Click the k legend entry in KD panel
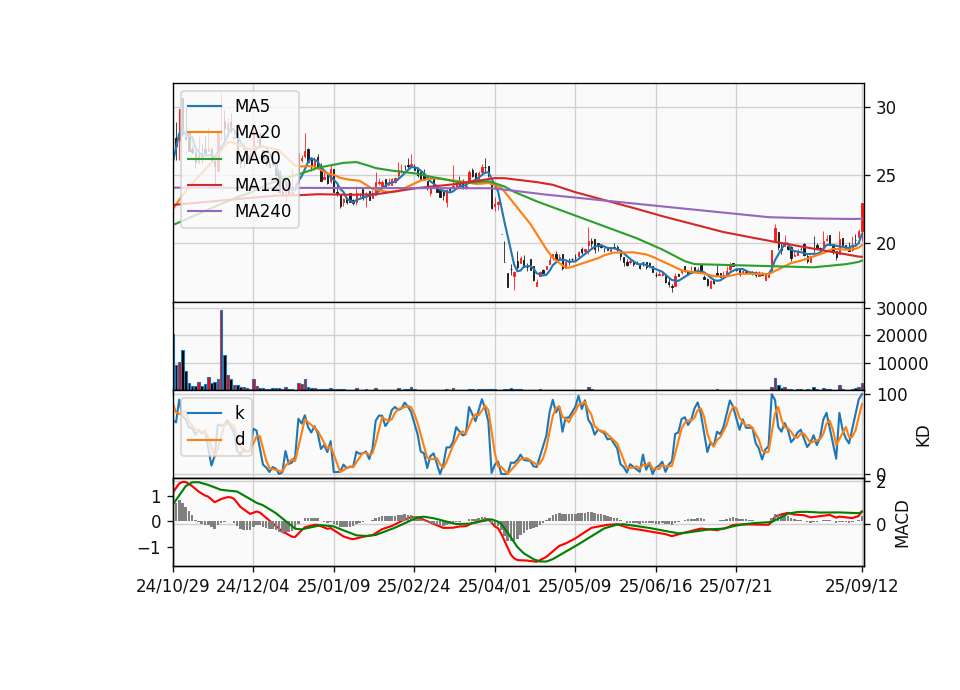This screenshot has width=960, height=690. (x=239, y=413)
